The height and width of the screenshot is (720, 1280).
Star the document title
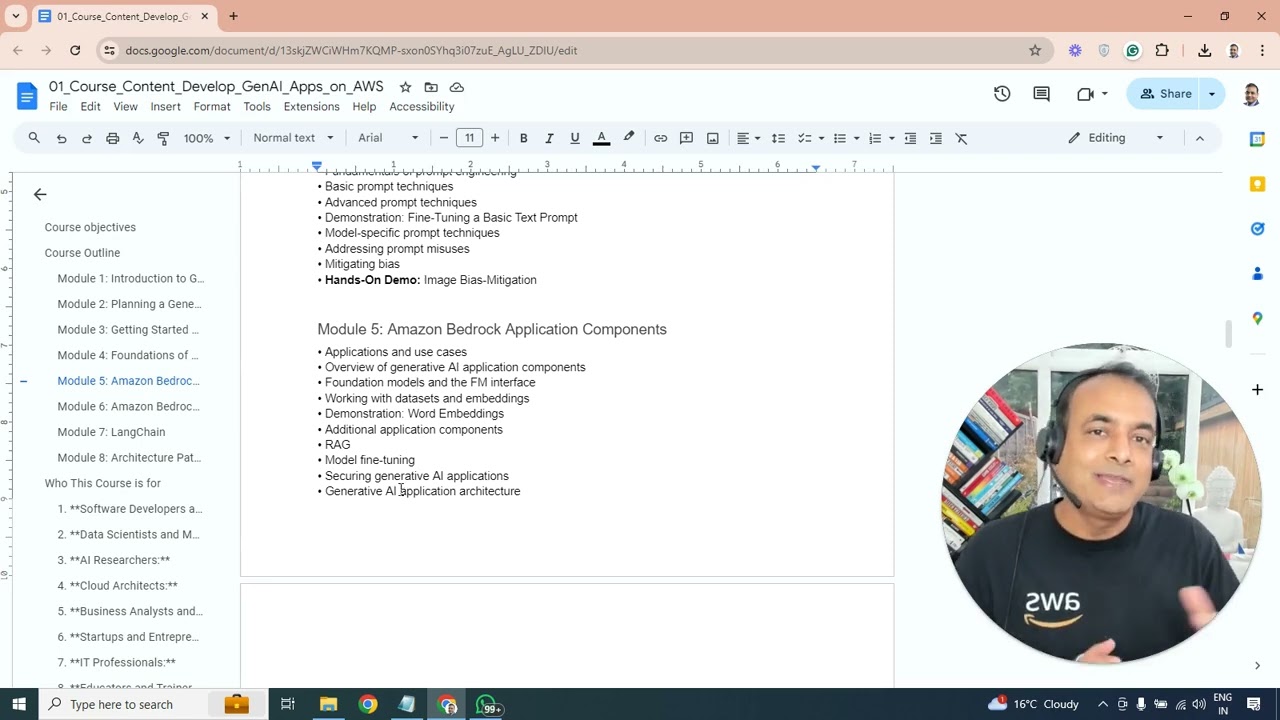(405, 87)
